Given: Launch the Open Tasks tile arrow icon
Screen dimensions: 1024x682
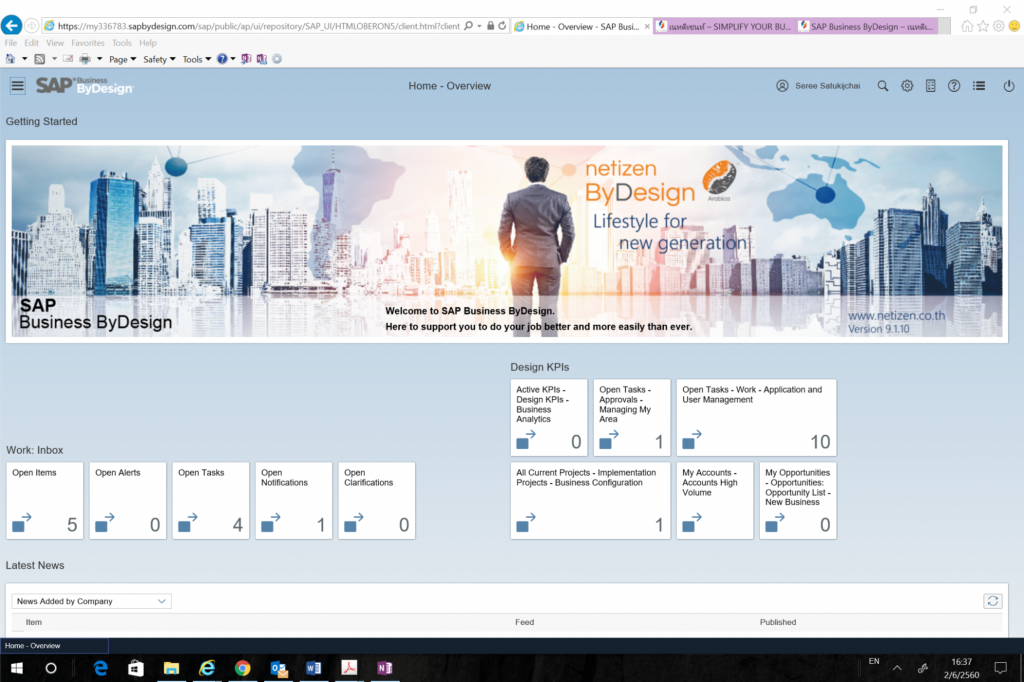Looking at the screenshot, I should (x=188, y=522).
